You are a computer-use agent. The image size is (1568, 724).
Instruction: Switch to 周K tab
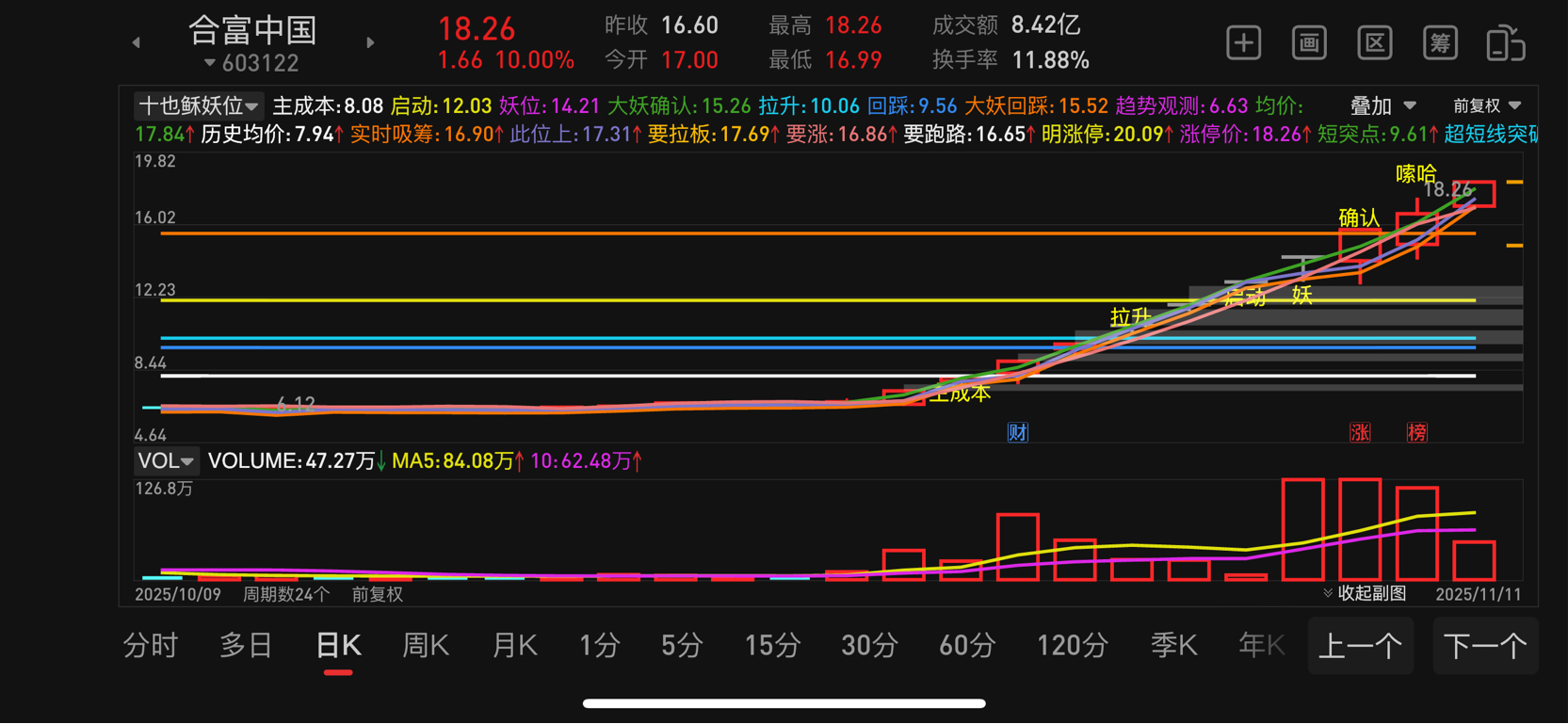(426, 646)
